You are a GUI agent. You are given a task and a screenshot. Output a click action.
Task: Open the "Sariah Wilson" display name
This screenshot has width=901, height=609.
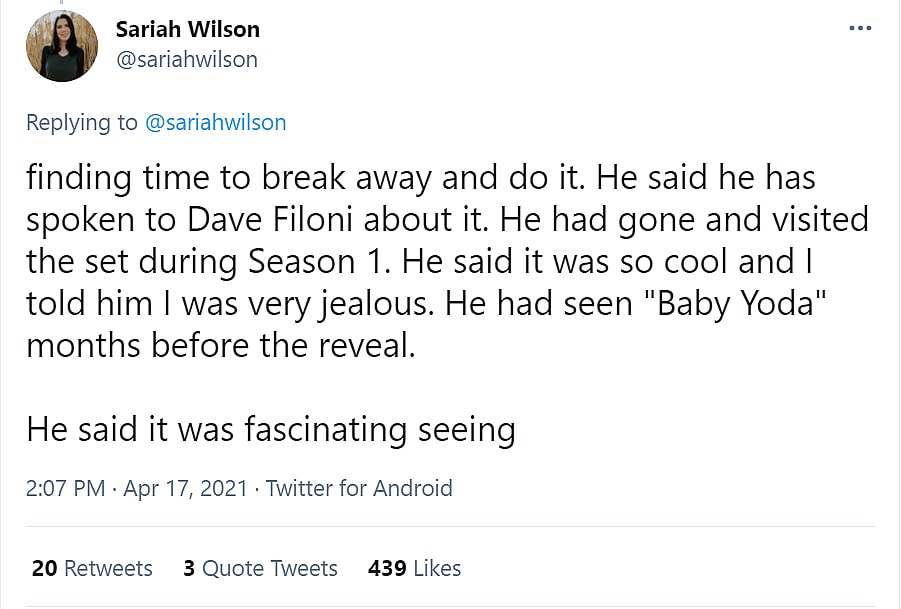(188, 29)
